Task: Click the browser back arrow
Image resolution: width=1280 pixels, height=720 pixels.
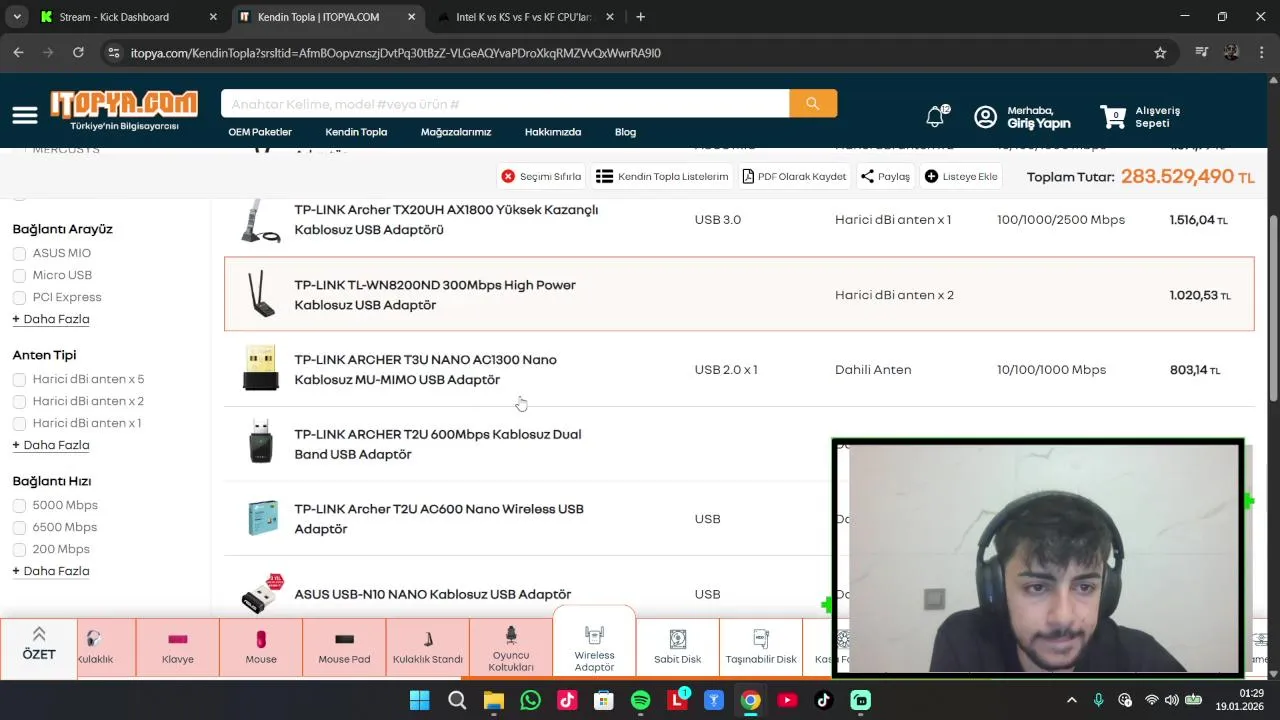Action: pyautogui.click(x=19, y=53)
